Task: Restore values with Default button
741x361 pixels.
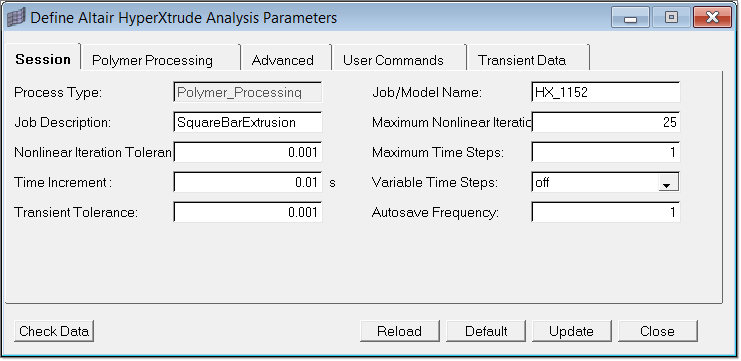Action: [486, 331]
